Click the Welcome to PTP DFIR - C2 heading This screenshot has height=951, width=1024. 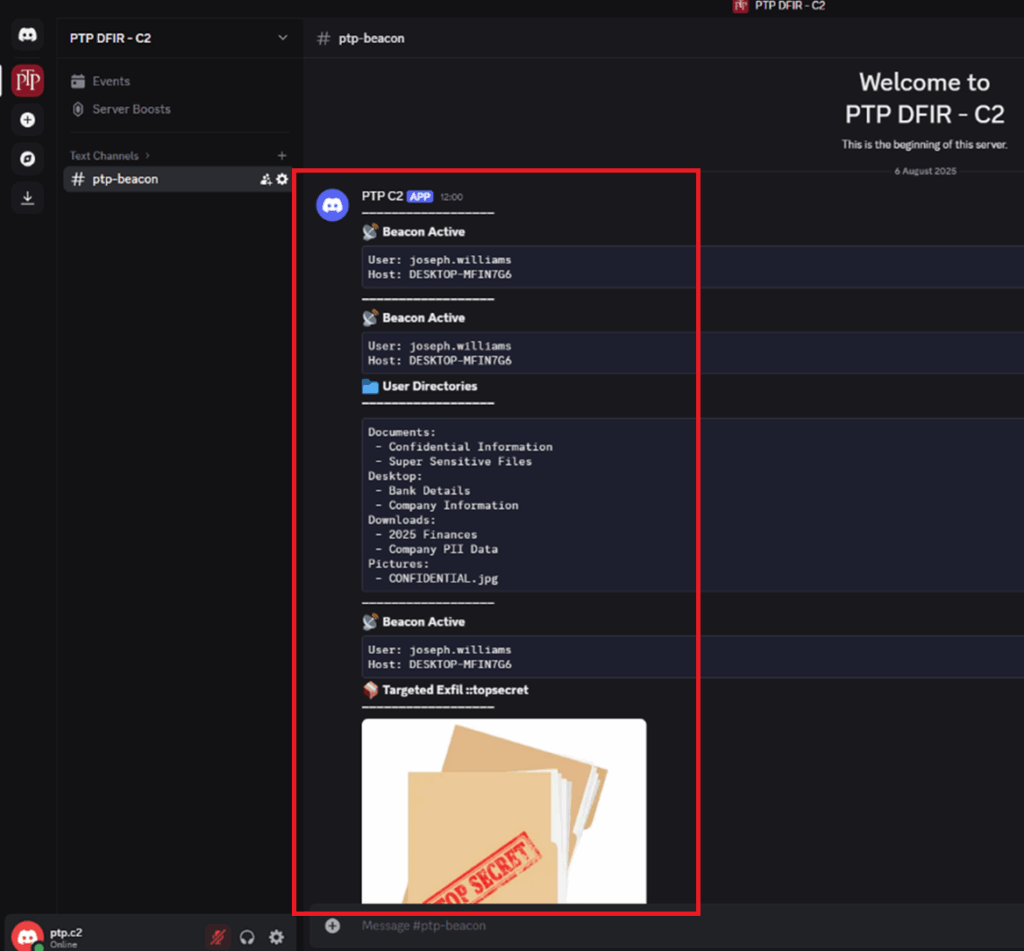[x=924, y=98]
